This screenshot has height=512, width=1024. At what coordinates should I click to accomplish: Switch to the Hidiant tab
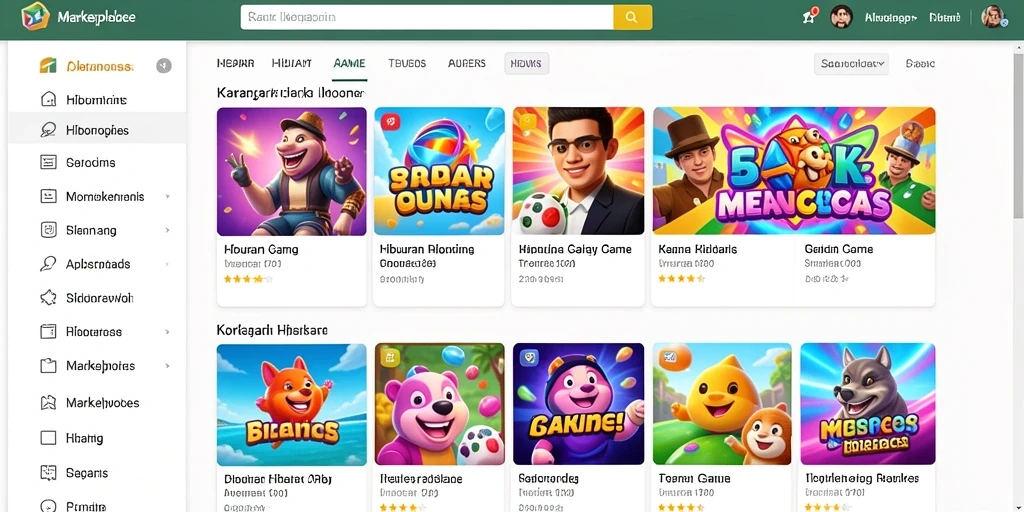tap(291, 63)
